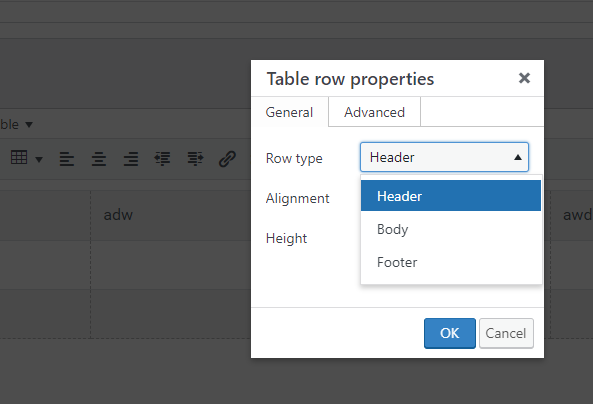Click the insert link chain icon
This screenshot has width=593, height=404.
[227, 159]
